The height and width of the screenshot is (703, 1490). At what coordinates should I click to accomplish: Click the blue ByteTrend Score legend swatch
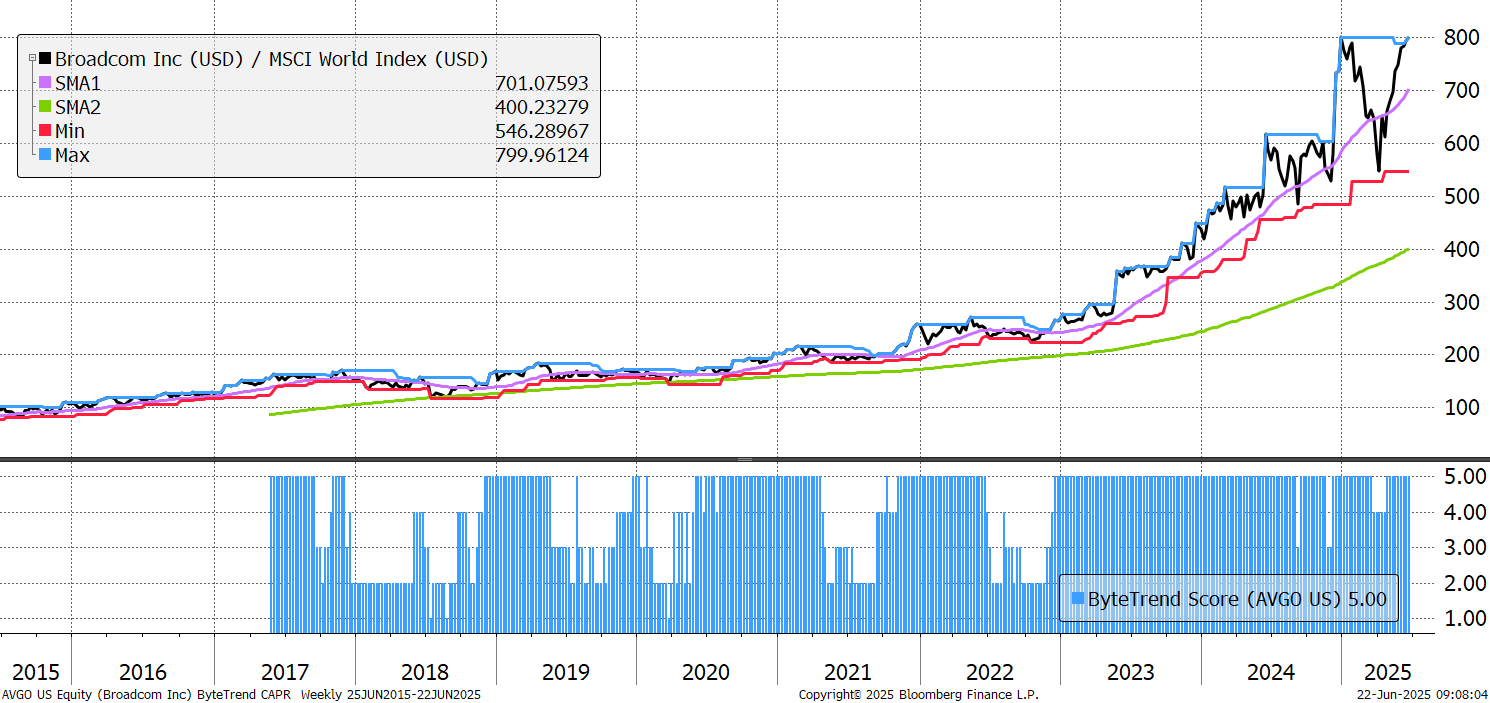pyautogui.click(x=1077, y=599)
